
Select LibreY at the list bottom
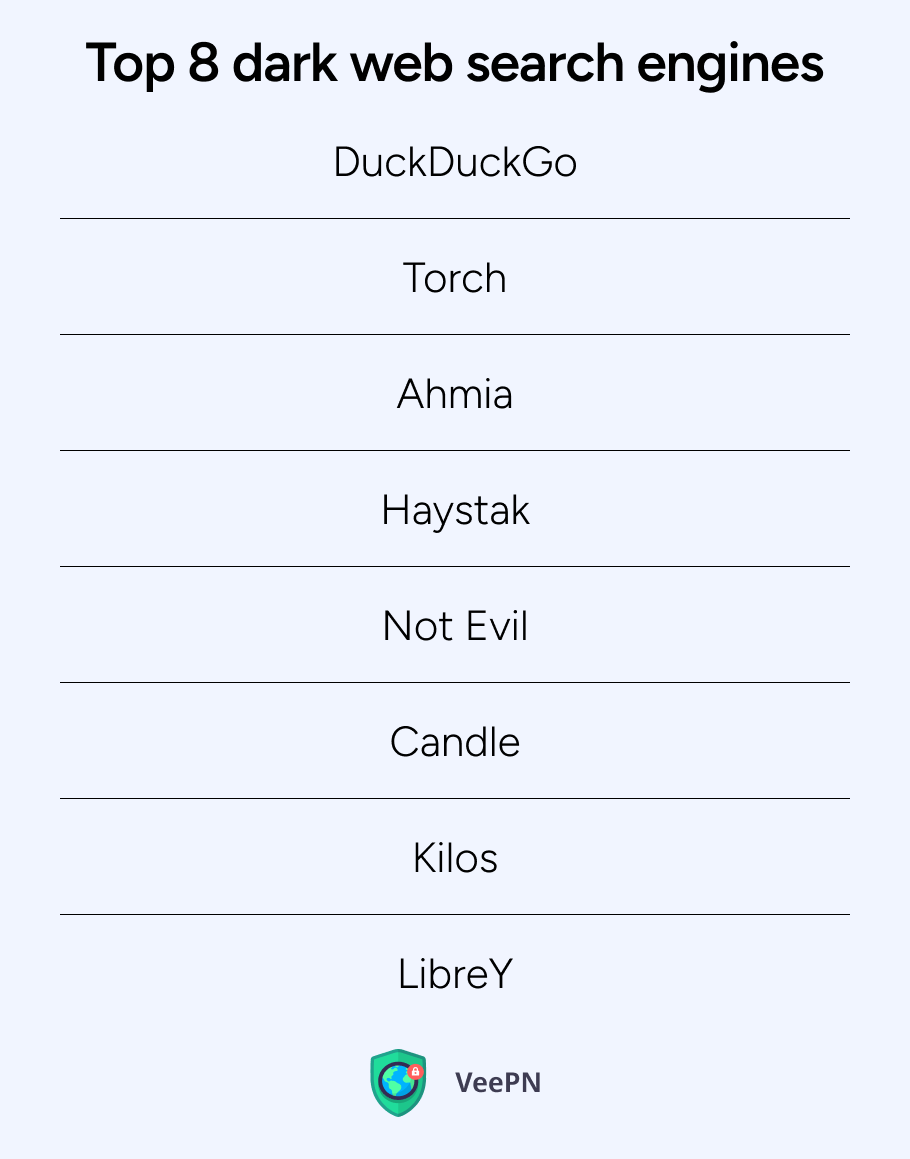pos(455,974)
